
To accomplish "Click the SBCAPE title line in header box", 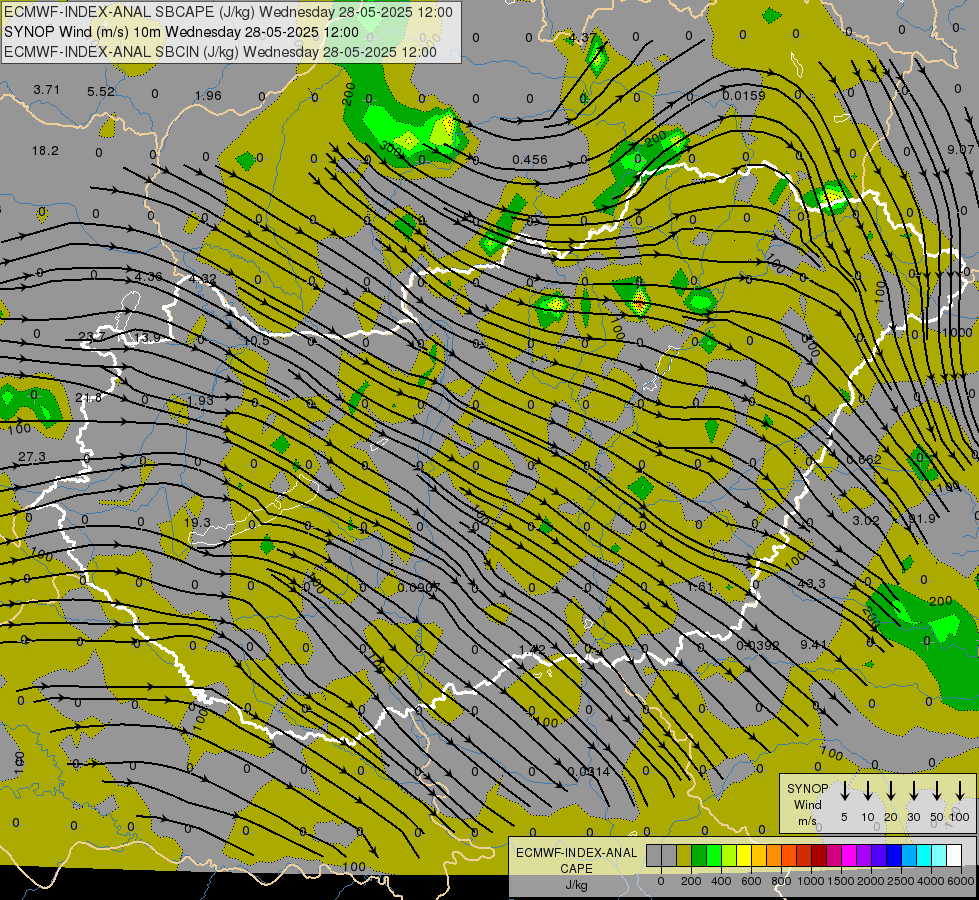I will (228, 12).
